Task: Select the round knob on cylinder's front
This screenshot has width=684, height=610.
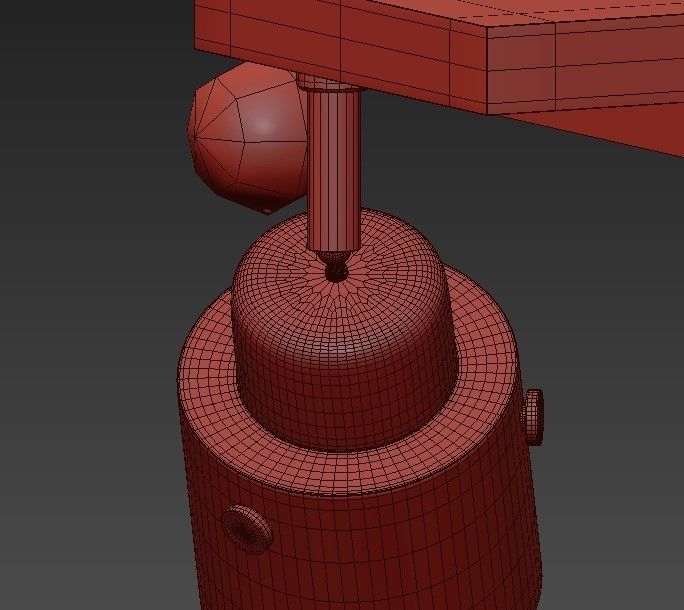Action: (x=247, y=529)
